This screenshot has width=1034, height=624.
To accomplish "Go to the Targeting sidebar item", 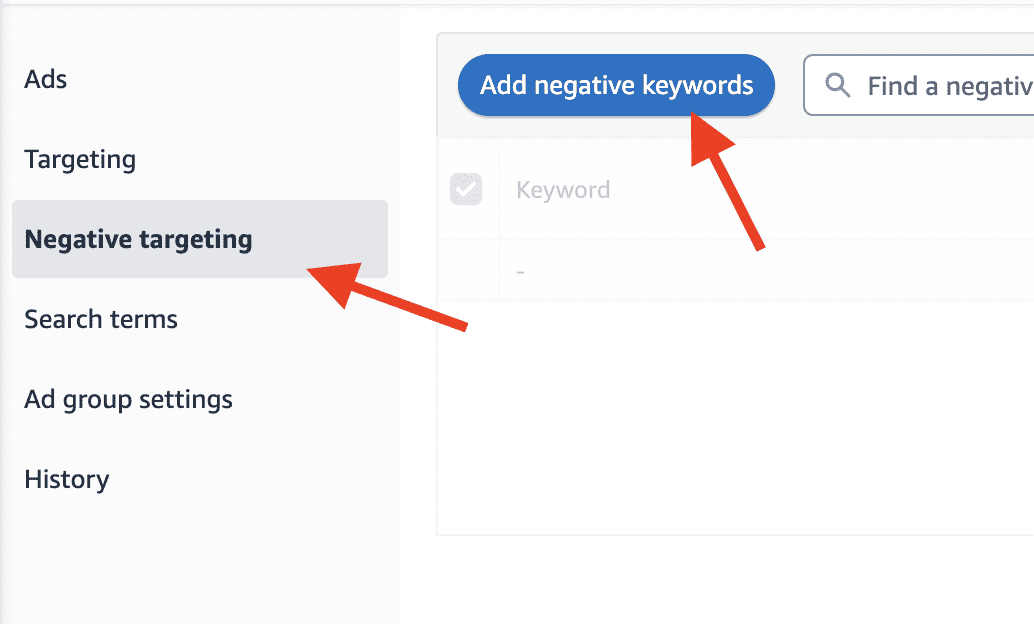I will pyautogui.click(x=80, y=159).
